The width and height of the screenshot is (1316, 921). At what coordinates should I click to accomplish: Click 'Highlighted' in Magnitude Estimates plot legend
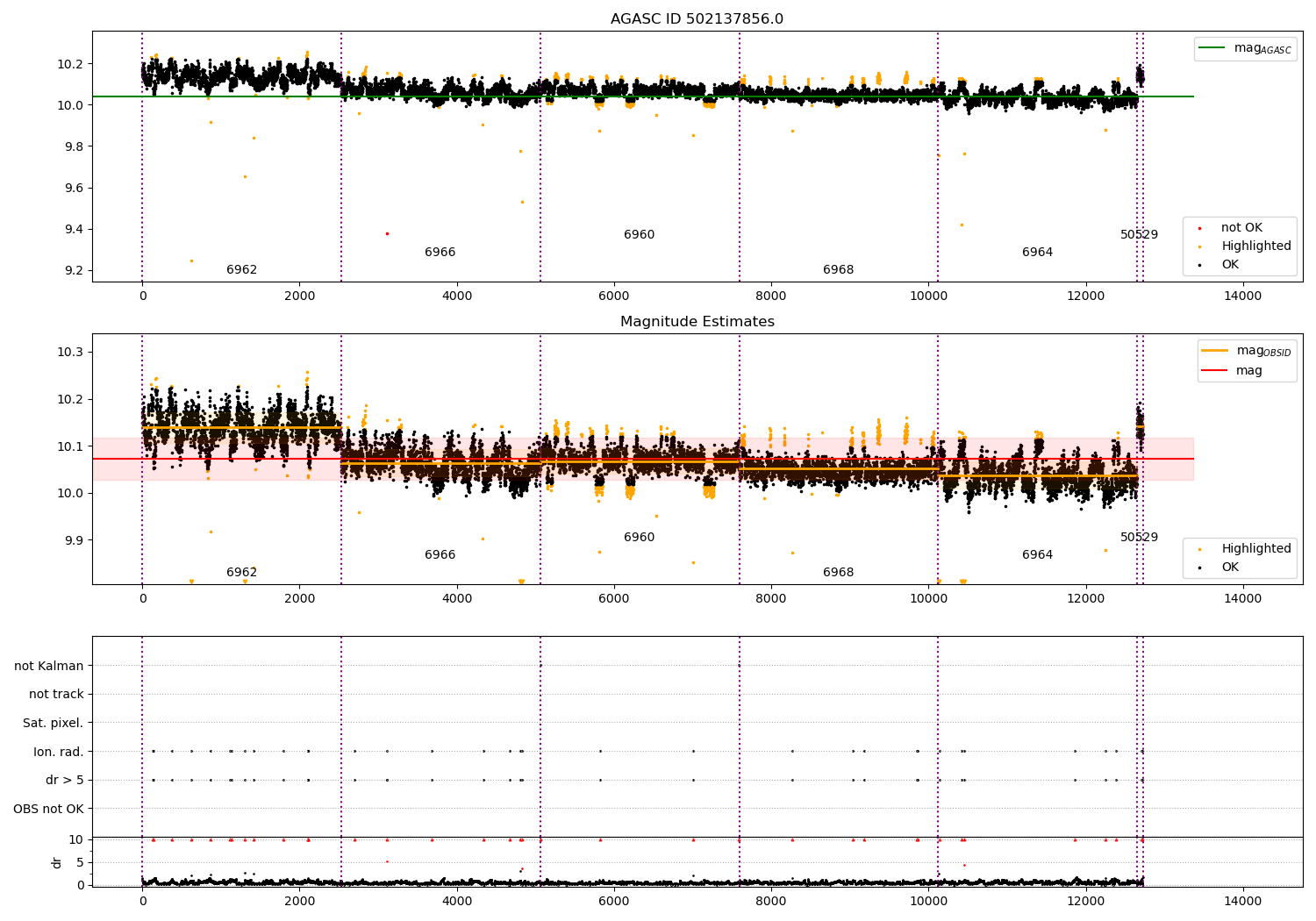[x=1255, y=549]
